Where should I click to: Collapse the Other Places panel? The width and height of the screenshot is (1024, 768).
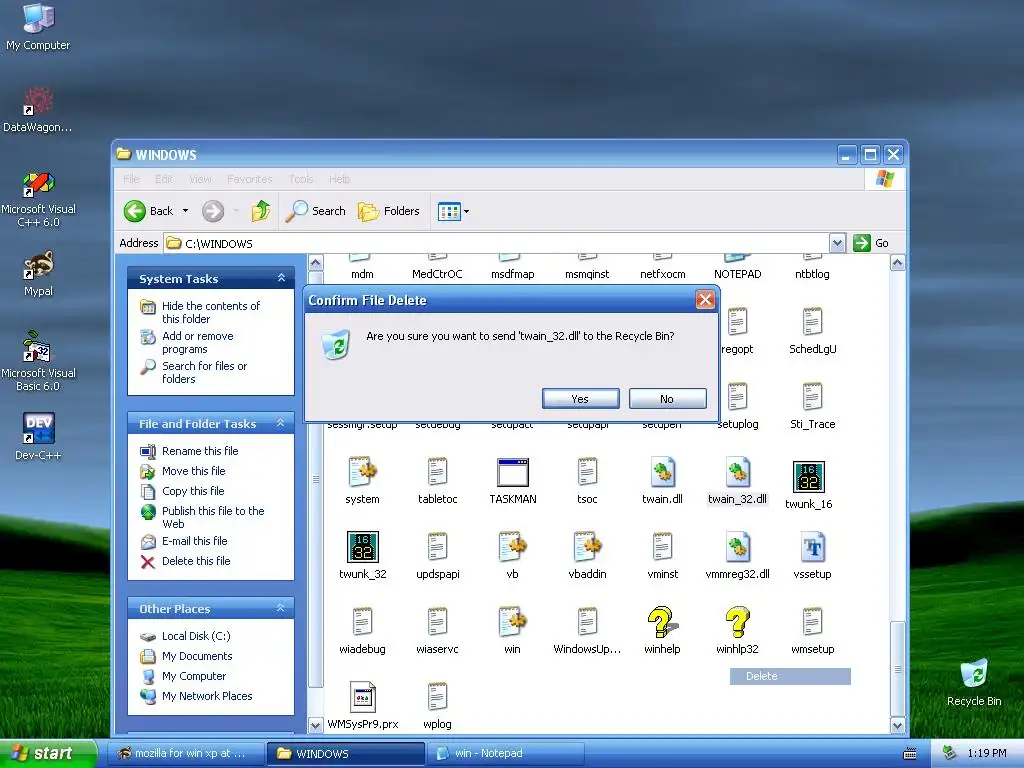281,608
